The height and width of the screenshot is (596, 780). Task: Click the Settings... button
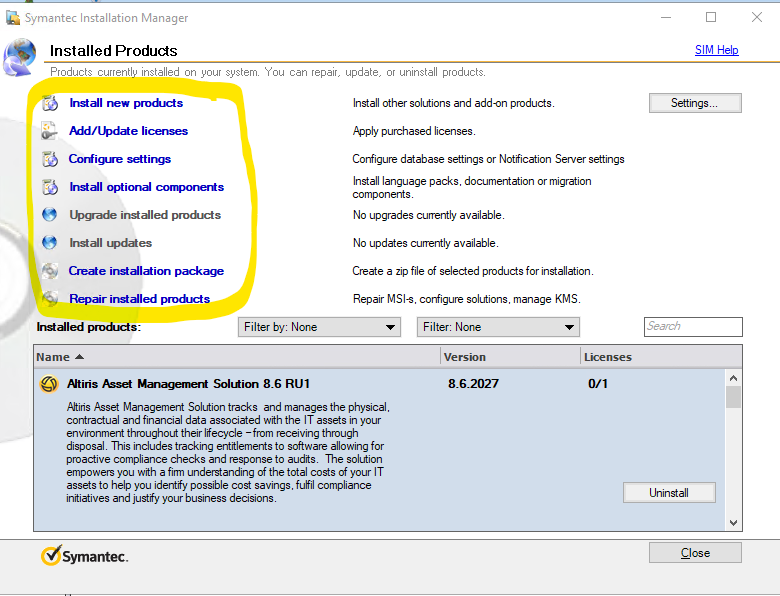(x=695, y=103)
